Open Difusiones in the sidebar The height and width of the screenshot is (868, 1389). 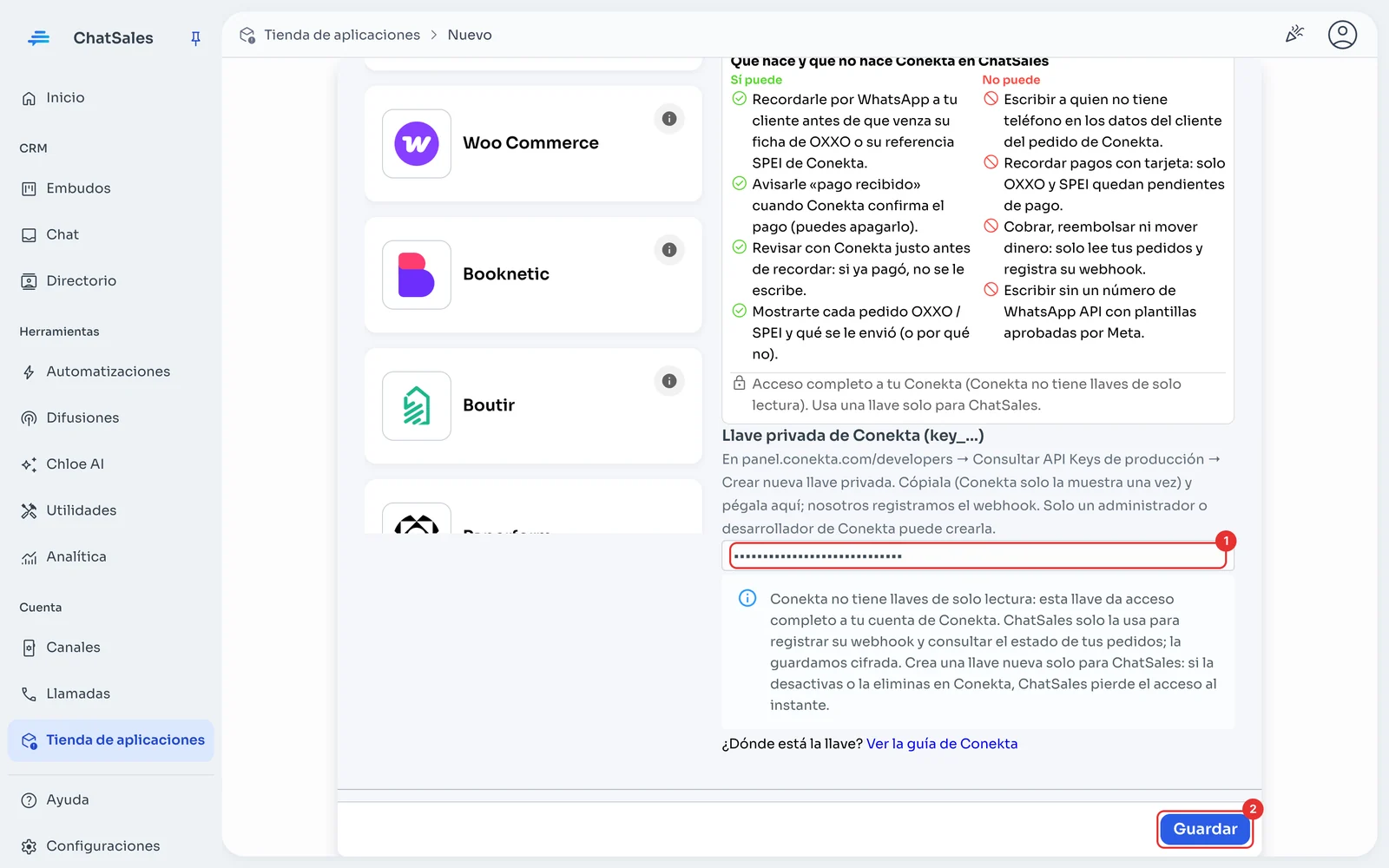click(111, 418)
